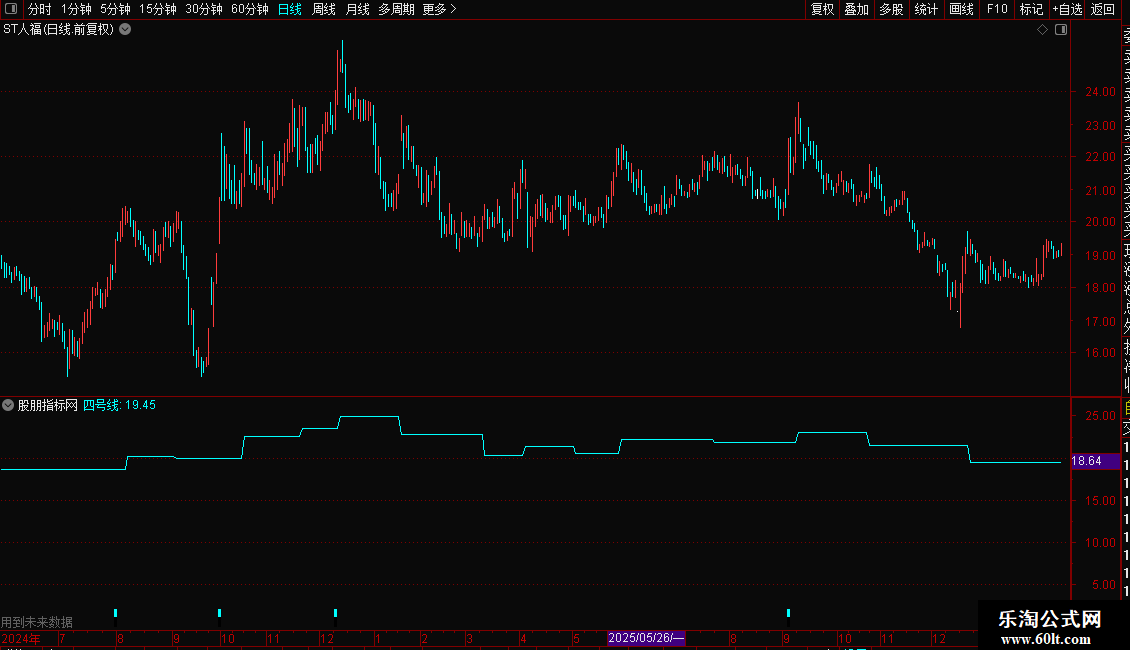Image resolution: width=1130 pixels, height=650 pixels.
Task: Toggle the left sidebar panel icon
Action: coord(11,9)
